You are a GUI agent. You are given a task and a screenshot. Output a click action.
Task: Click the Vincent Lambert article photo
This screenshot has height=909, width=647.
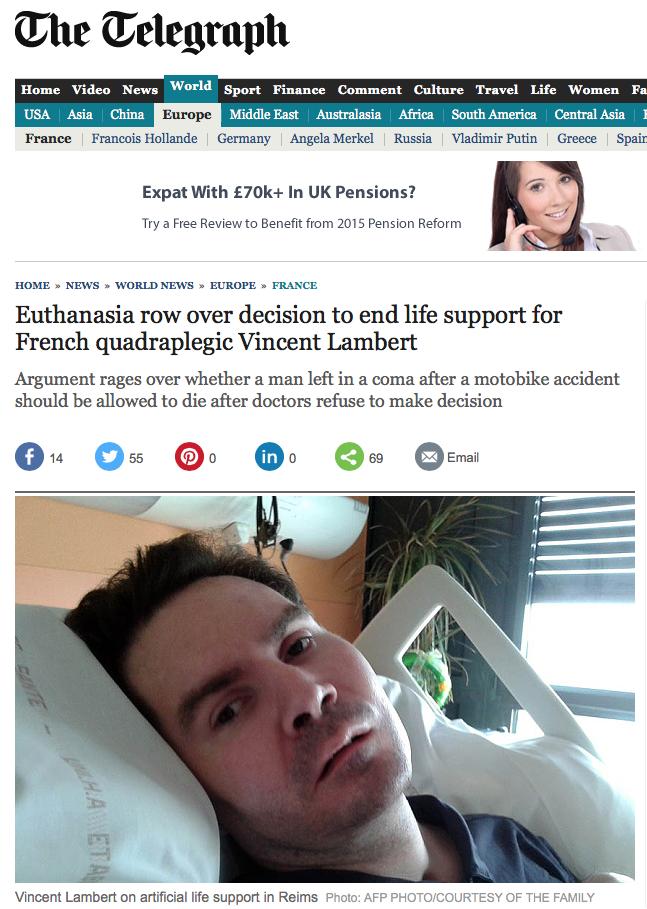(x=325, y=689)
